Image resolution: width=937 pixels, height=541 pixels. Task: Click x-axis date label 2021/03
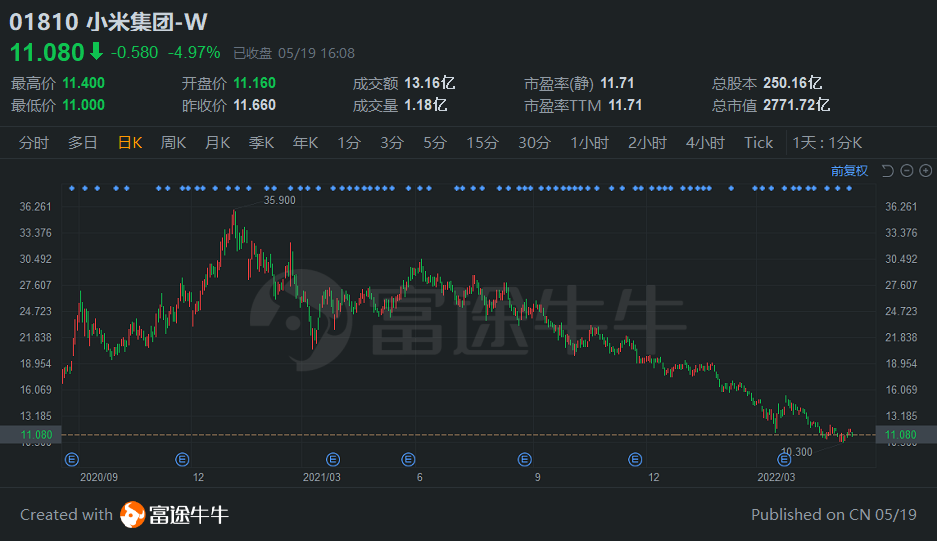click(x=321, y=477)
